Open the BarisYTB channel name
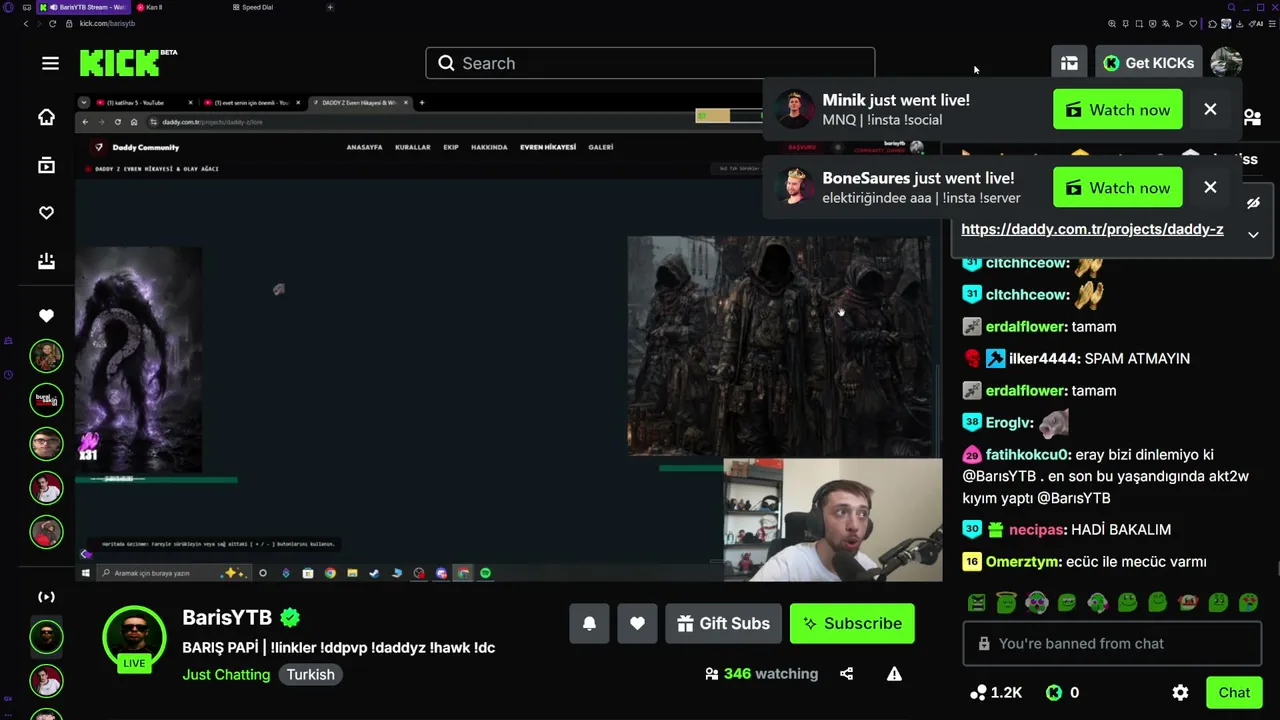Image resolution: width=1280 pixels, height=720 pixels. point(227,617)
